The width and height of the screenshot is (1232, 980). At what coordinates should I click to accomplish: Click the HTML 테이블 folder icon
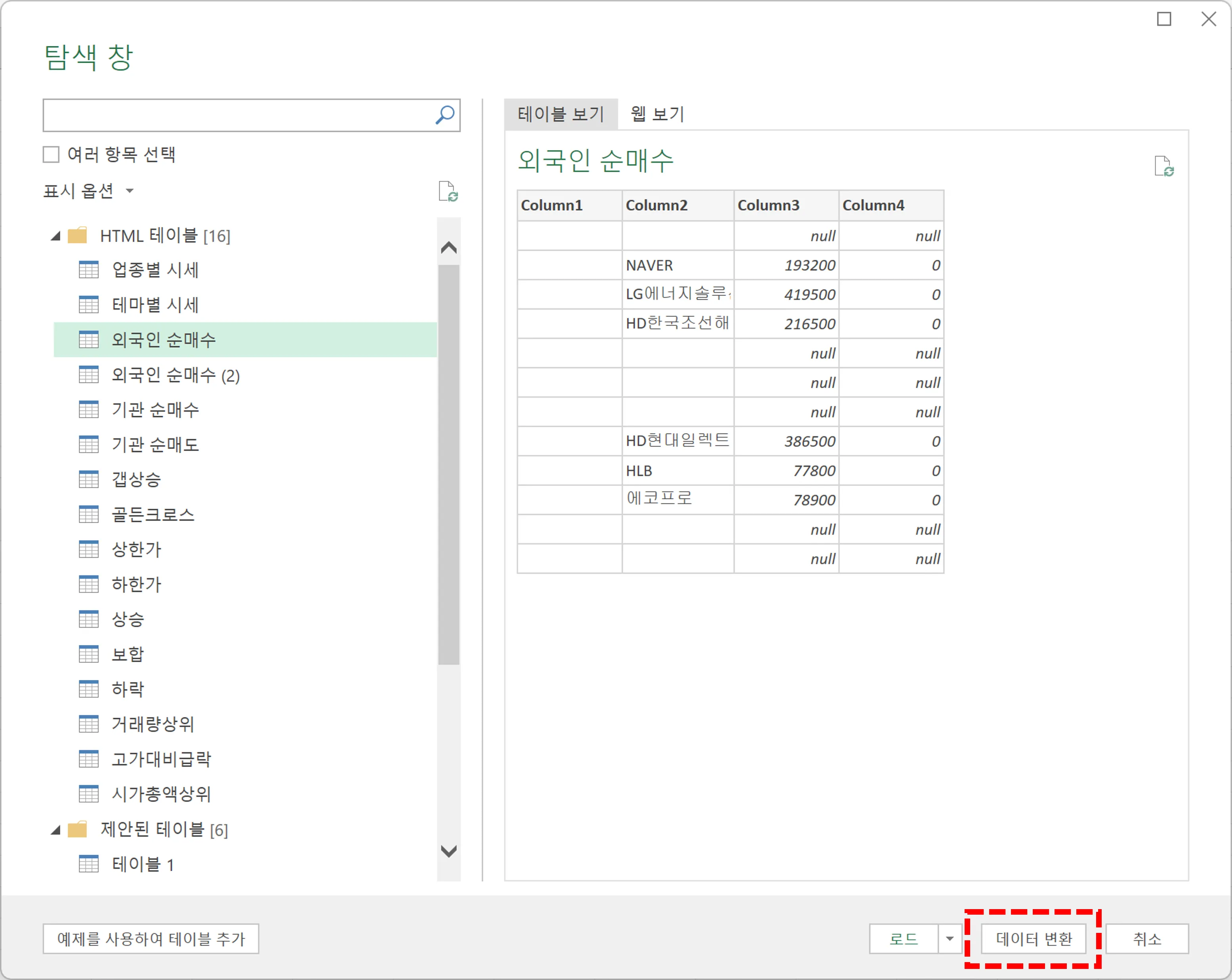pyautogui.click(x=77, y=235)
